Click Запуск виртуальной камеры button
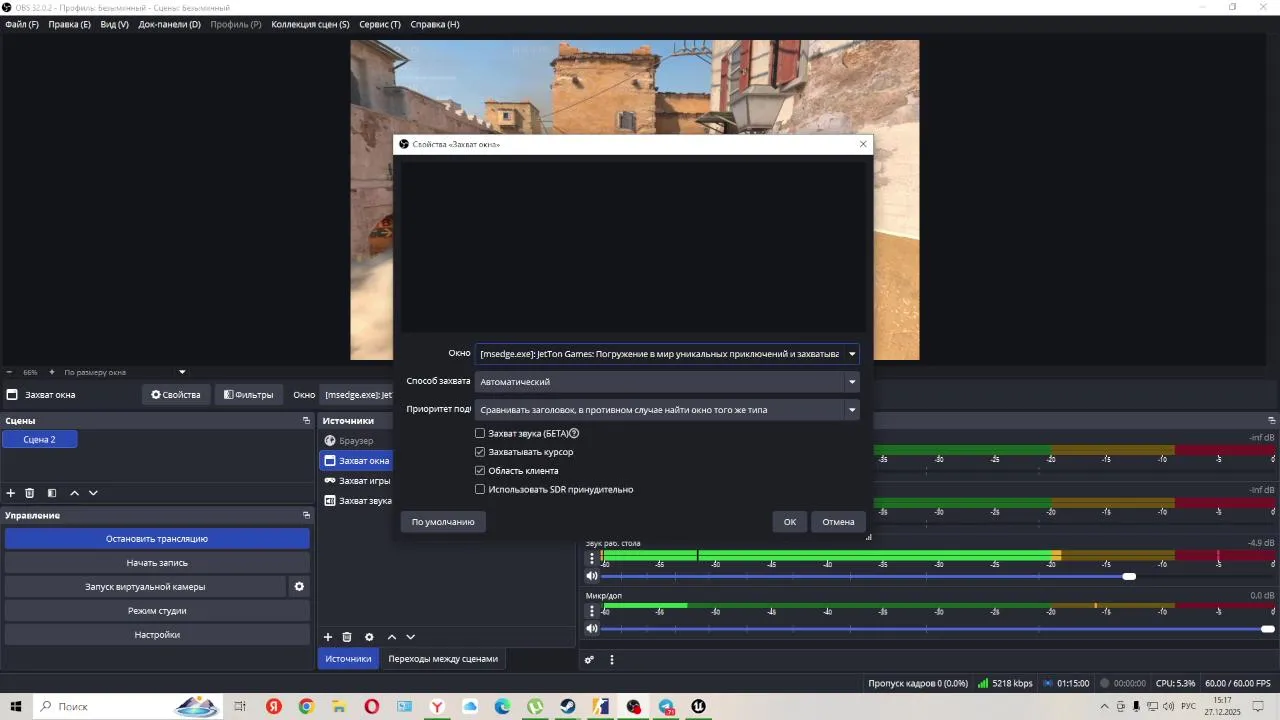This screenshot has width=1280, height=720. coord(145,587)
